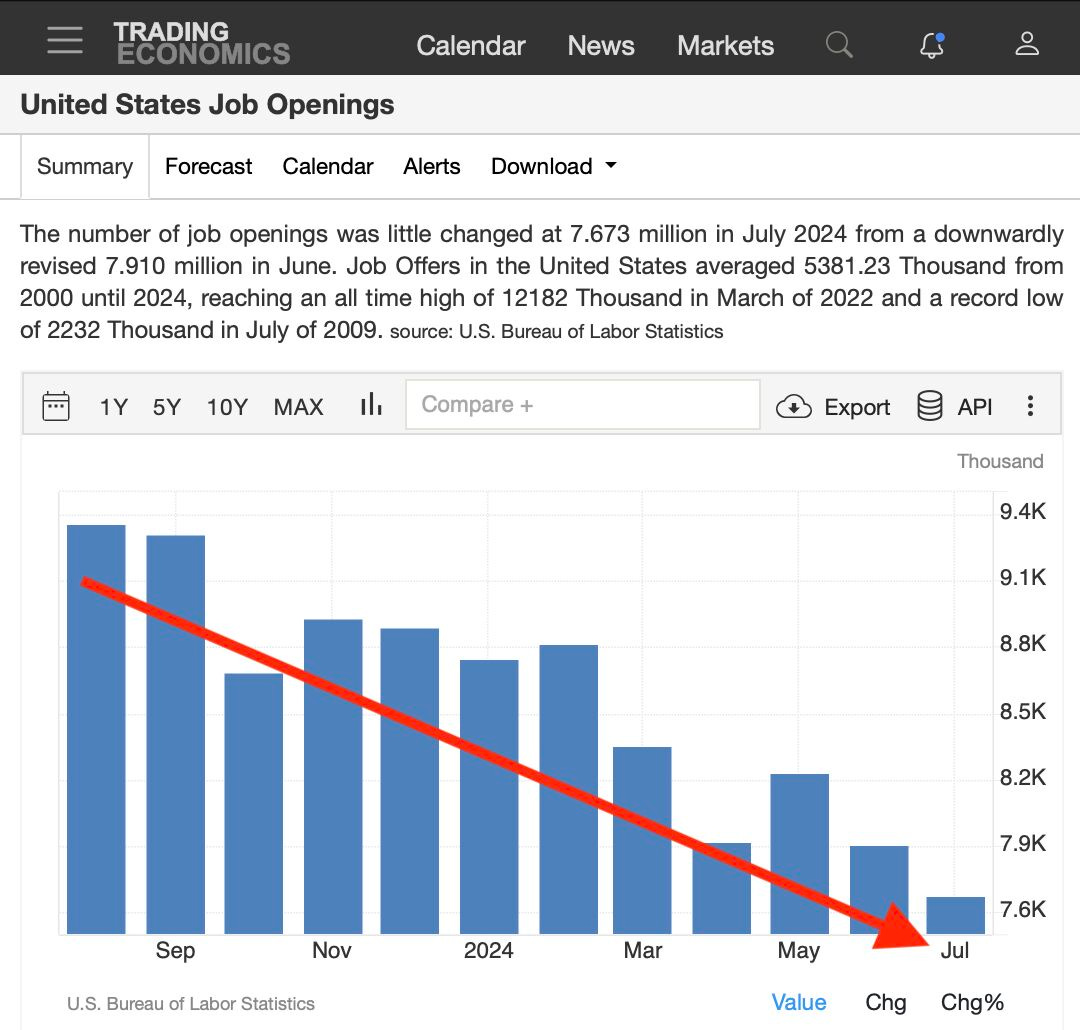Go to Markets in top navigation
1080x1030 pixels.
click(725, 46)
